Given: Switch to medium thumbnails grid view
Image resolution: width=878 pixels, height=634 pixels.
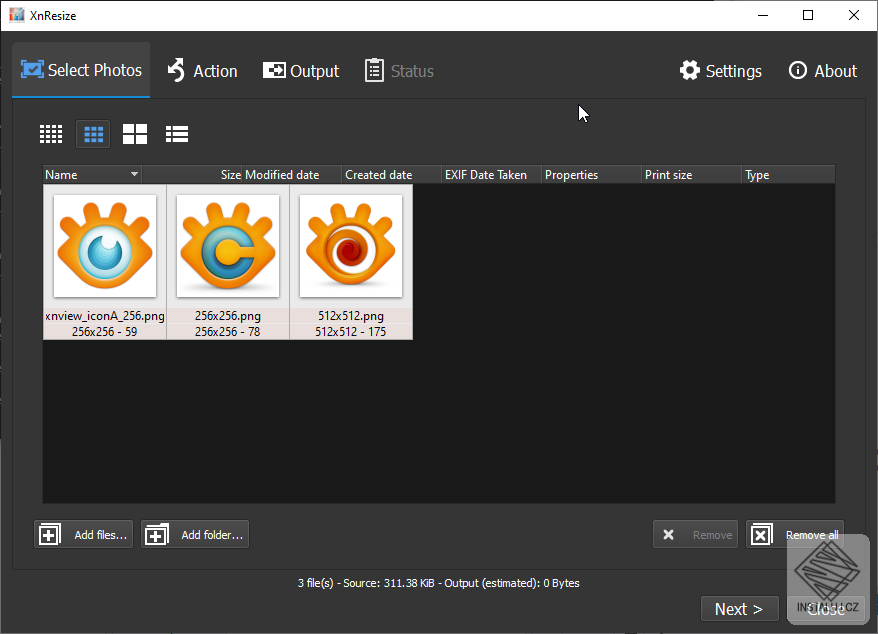Looking at the screenshot, I should click(x=93, y=134).
